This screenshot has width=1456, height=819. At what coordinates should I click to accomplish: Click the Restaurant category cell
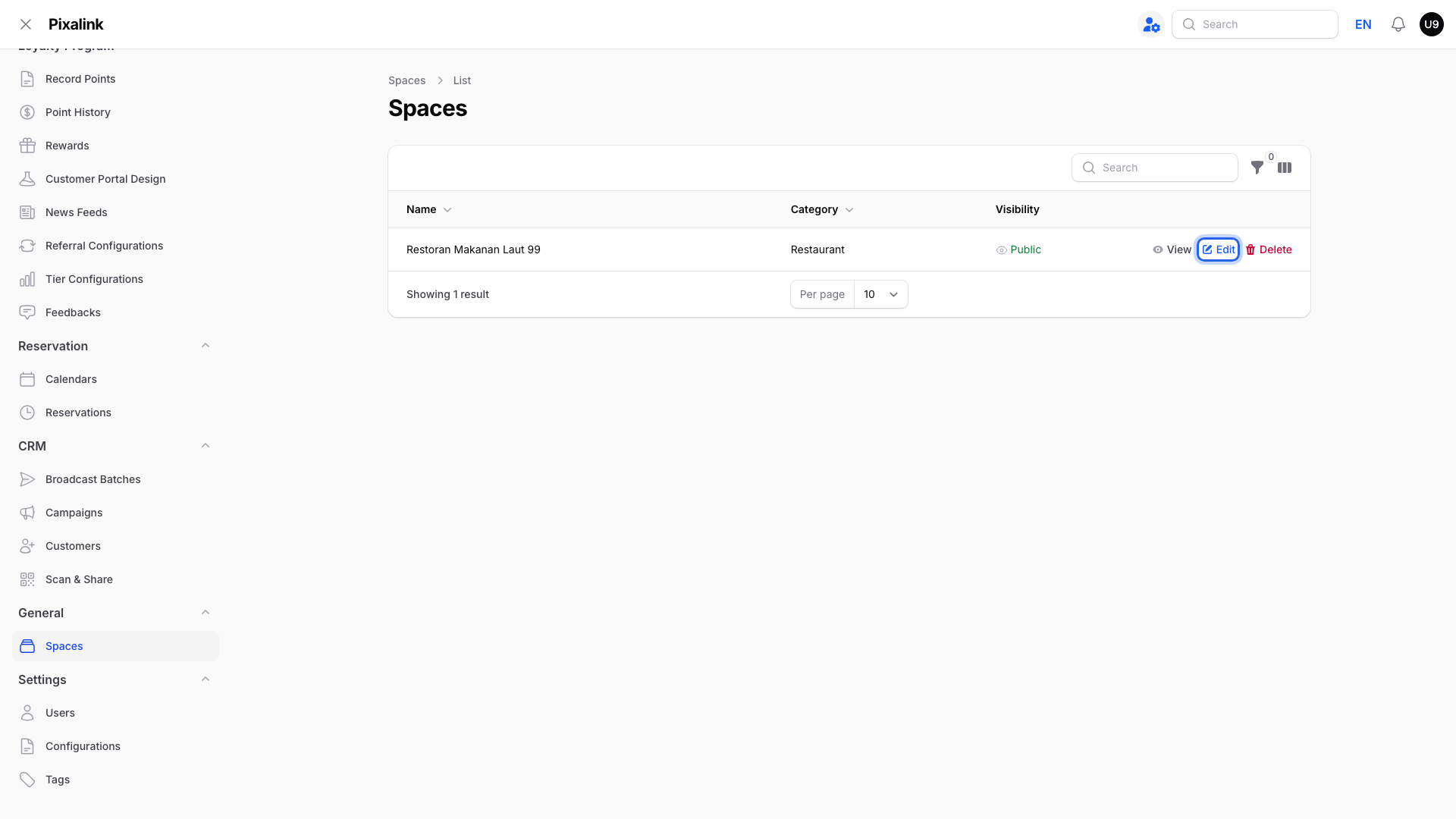817,249
